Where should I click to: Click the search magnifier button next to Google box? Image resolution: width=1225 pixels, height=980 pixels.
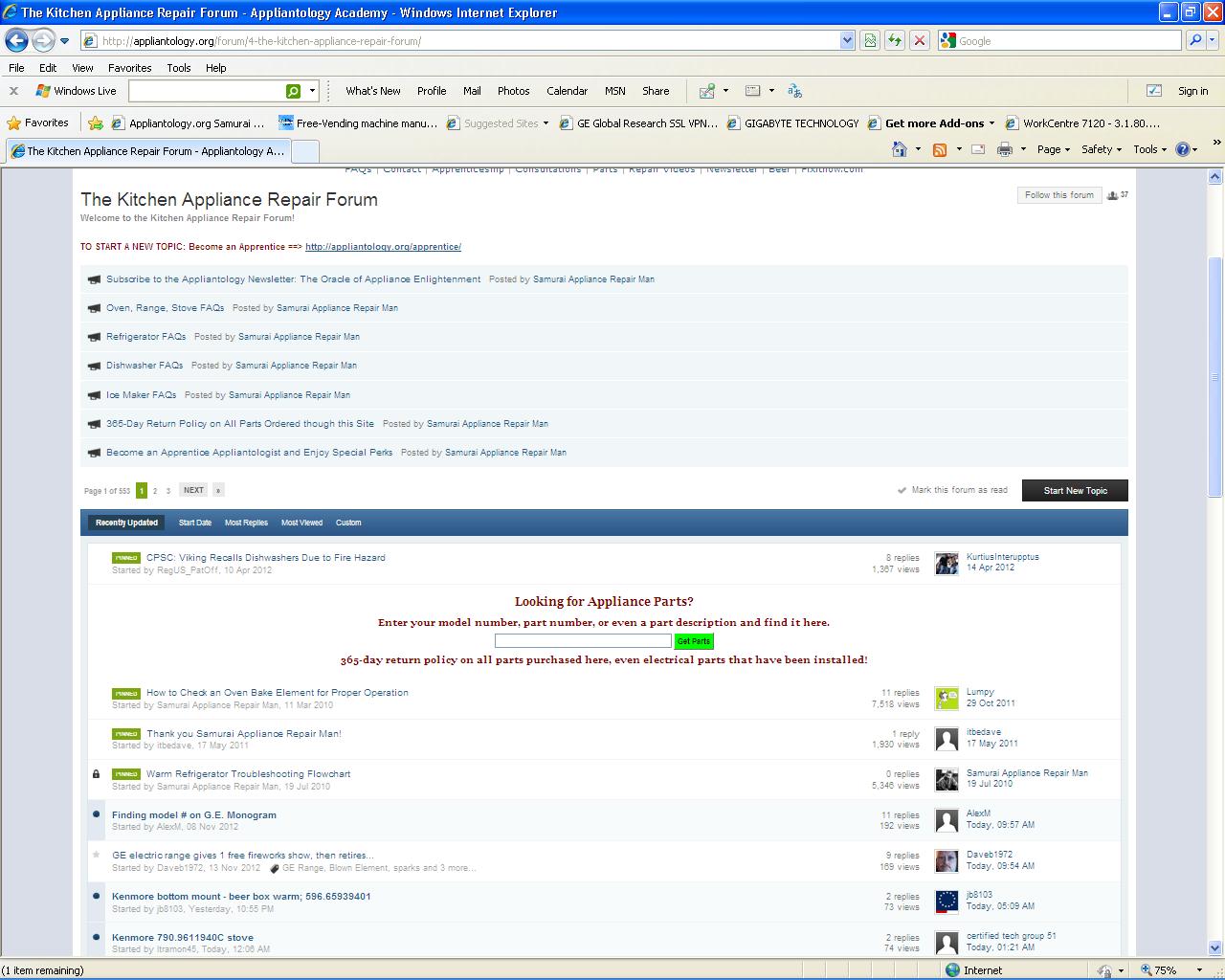pos(1195,40)
